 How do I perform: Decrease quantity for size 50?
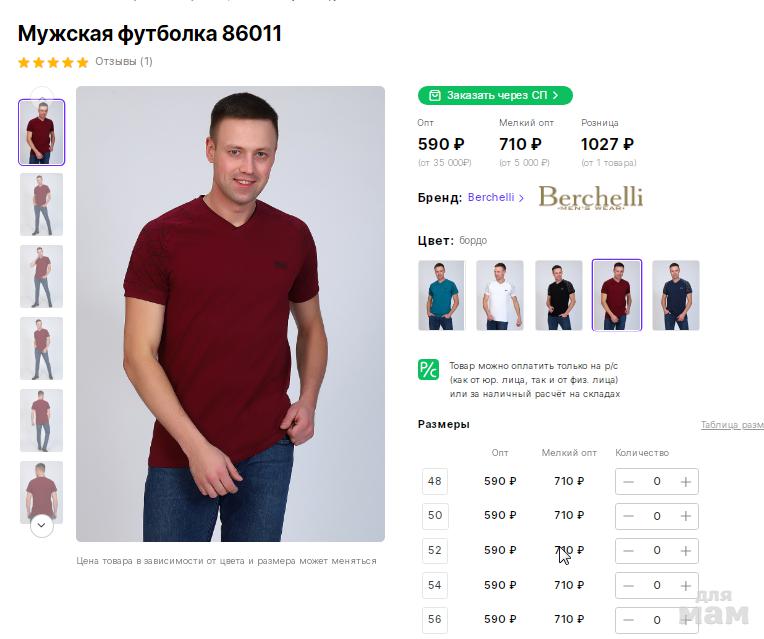click(628, 516)
